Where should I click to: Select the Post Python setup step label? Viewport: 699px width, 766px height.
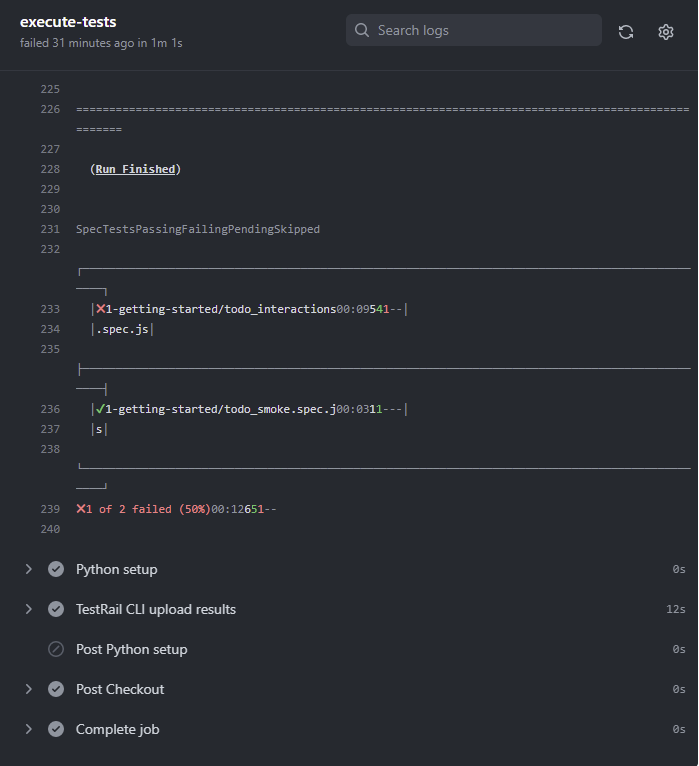131,649
